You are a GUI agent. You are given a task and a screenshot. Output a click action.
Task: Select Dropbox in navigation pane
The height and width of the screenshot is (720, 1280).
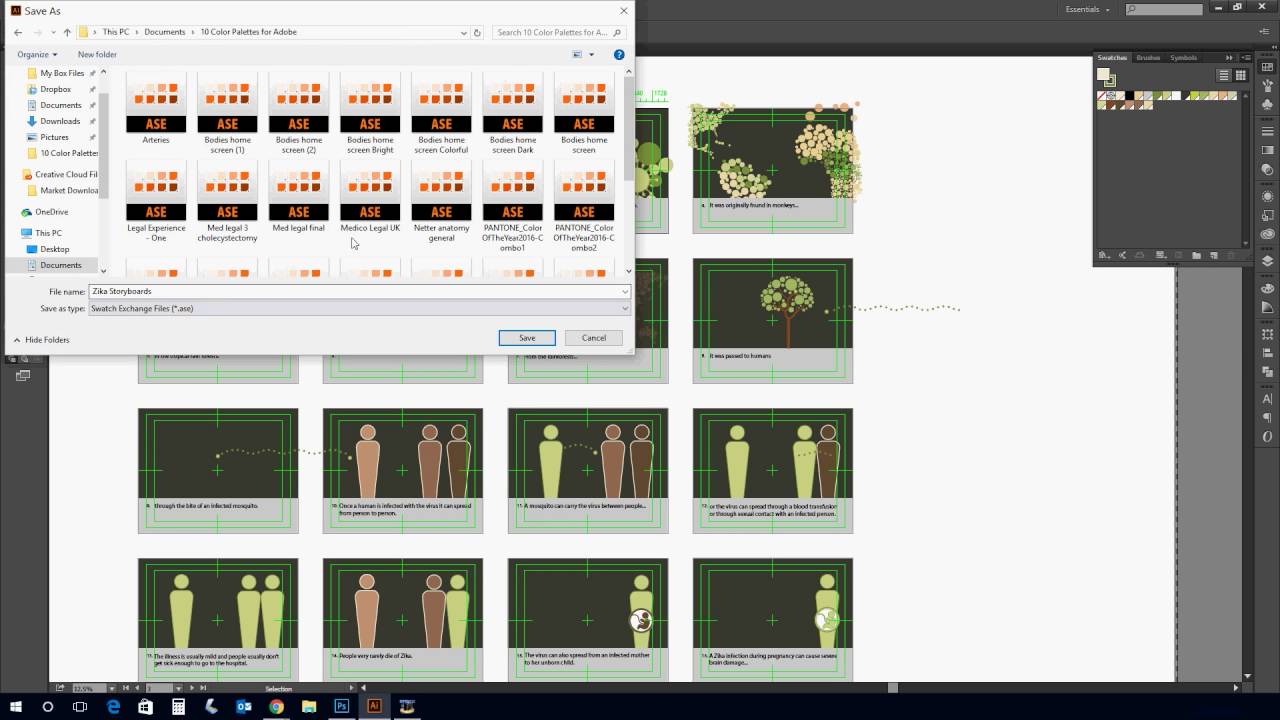(55, 89)
